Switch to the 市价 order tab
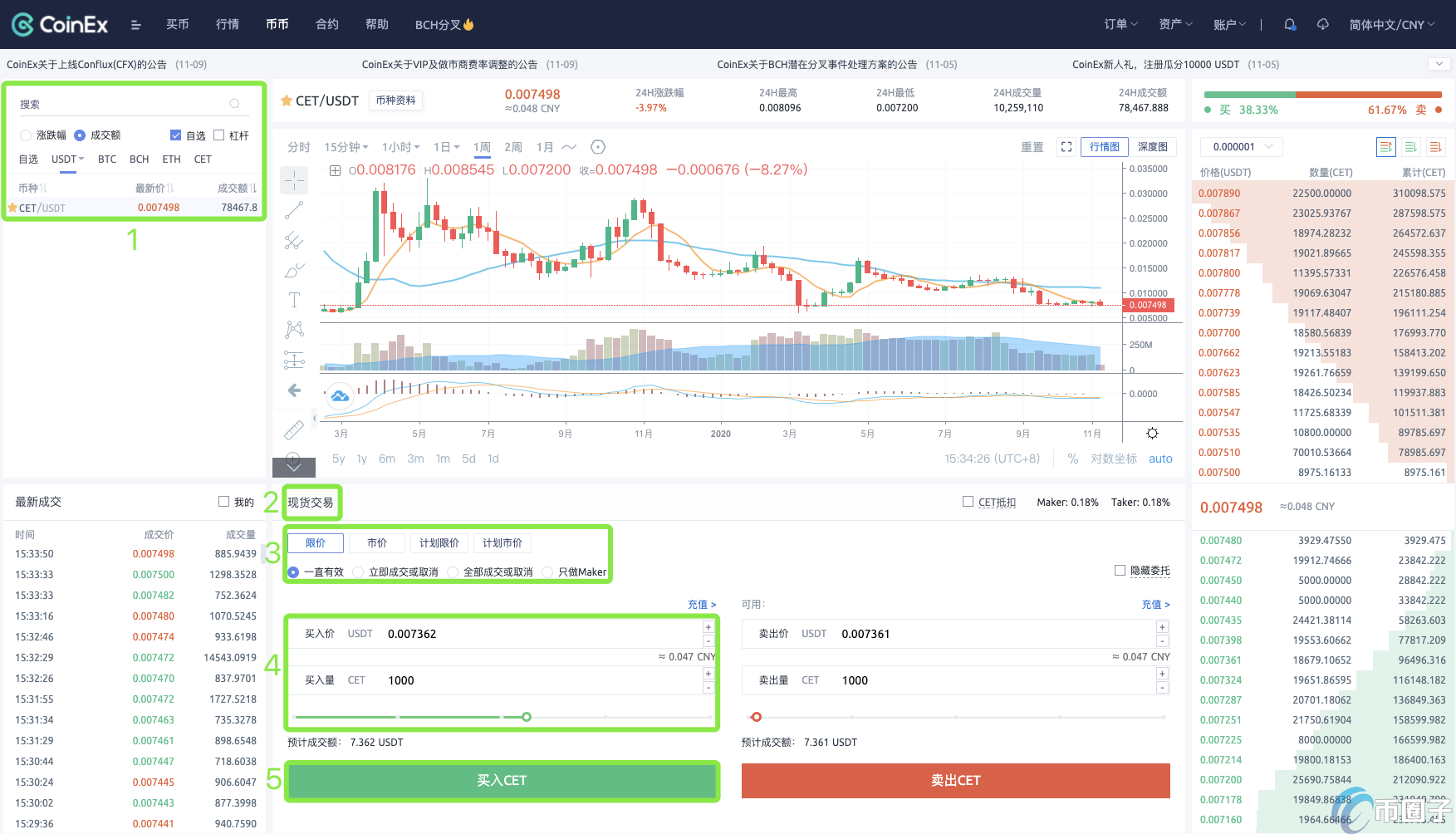1456x834 pixels. (377, 543)
